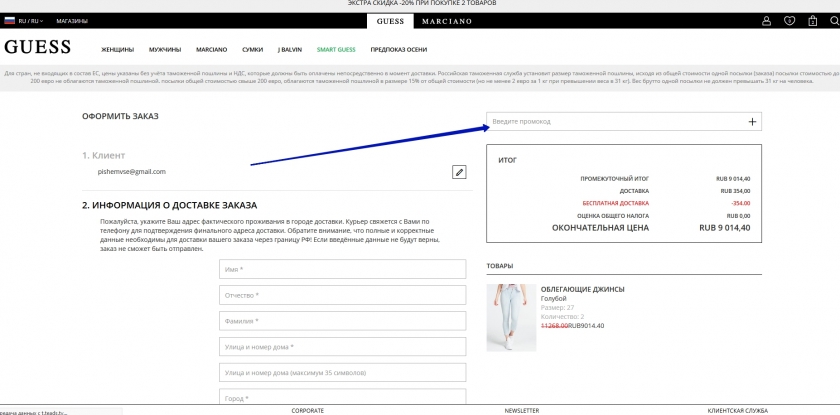Image resolution: width=840 pixels, height=415 pixels.
Task: Open the ЖЕНЩИНЫ menu
Action: [x=117, y=49]
